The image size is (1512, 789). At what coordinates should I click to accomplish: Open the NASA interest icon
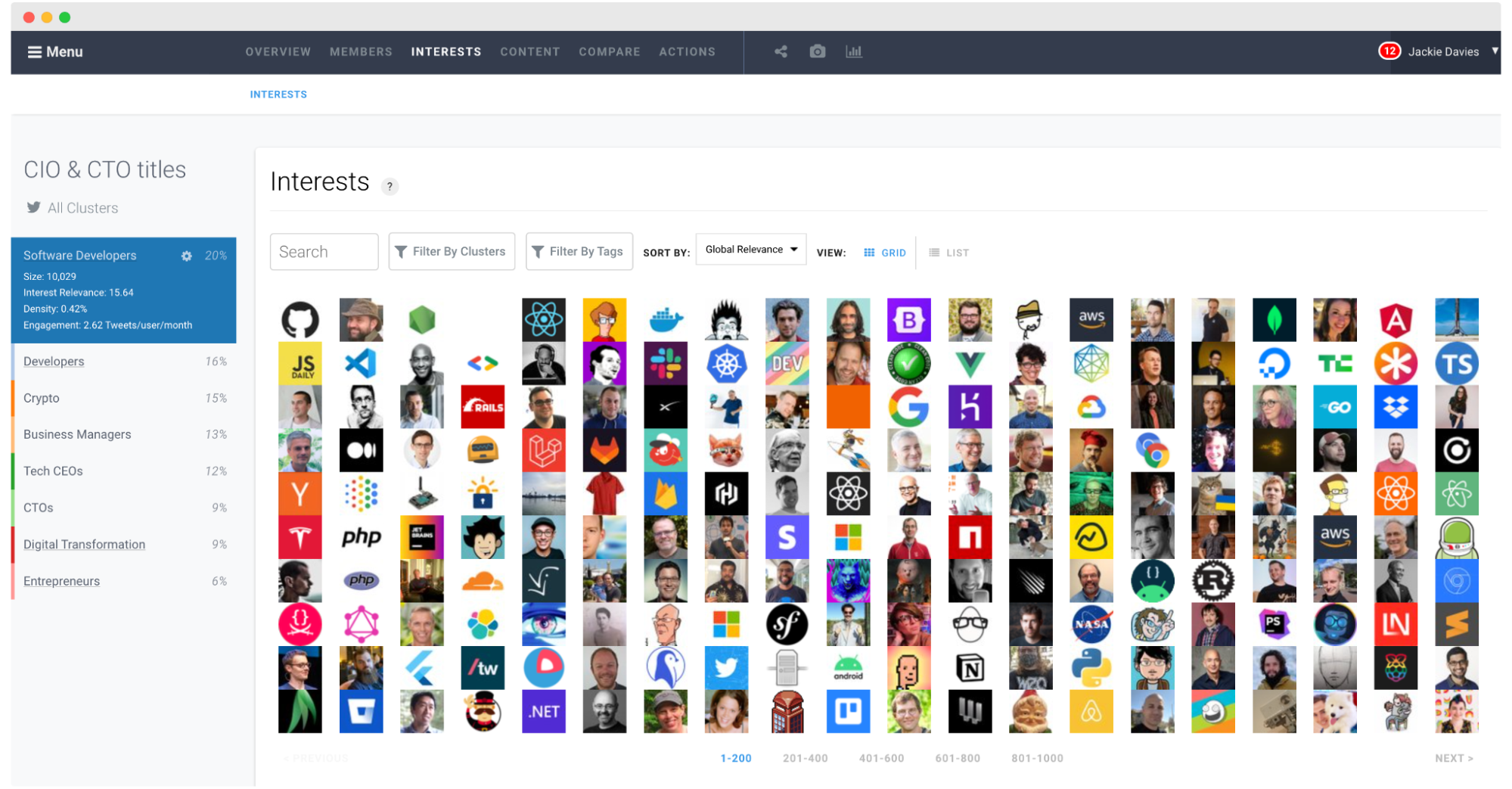(1091, 625)
